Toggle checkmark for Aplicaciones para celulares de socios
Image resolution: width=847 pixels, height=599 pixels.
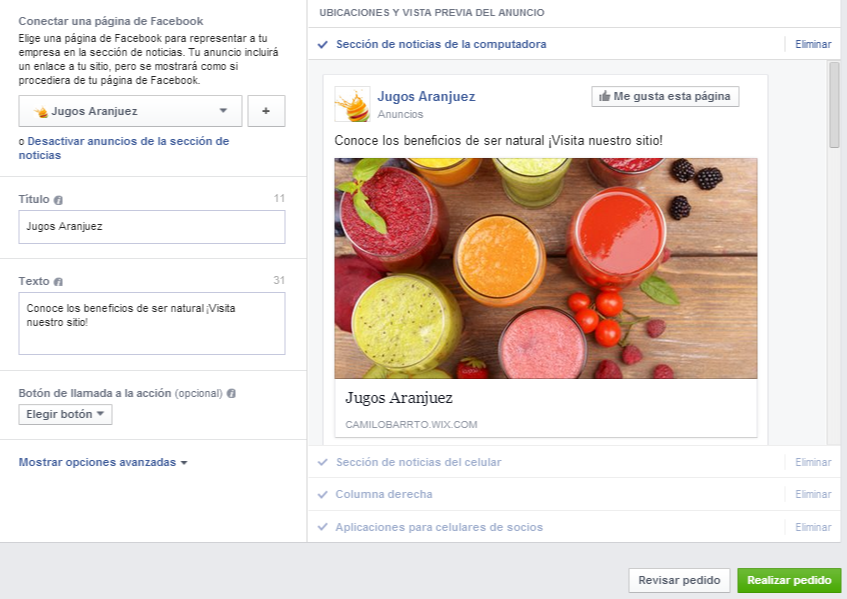(x=322, y=527)
